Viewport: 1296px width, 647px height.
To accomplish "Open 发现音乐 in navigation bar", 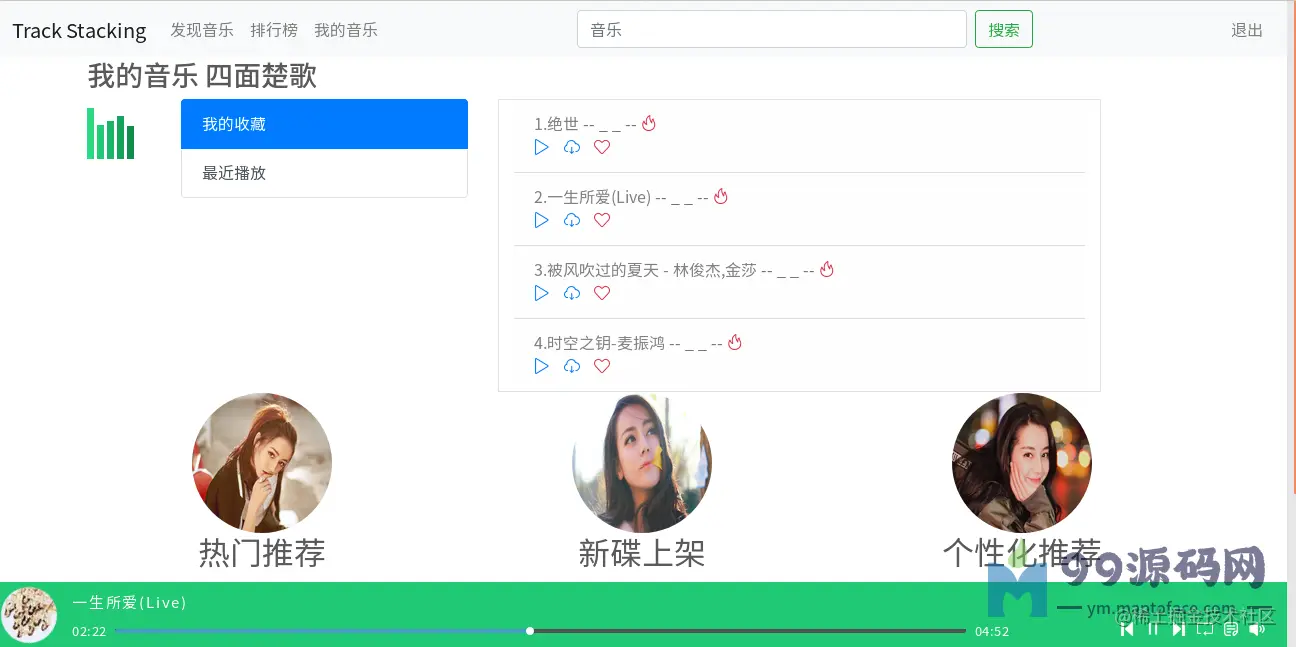I will pos(202,30).
